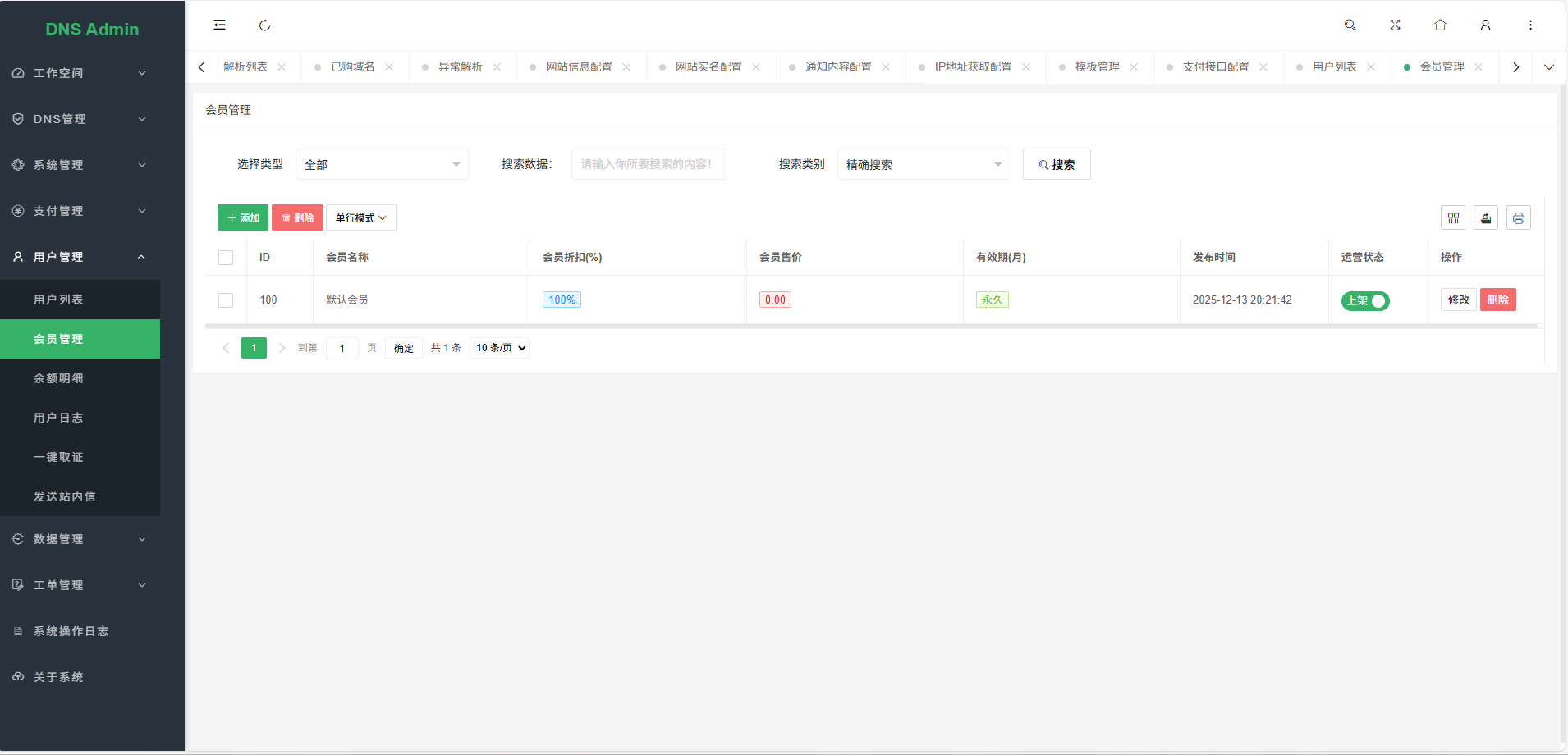
Task: Go to the home page
Action: [x=1439, y=25]
